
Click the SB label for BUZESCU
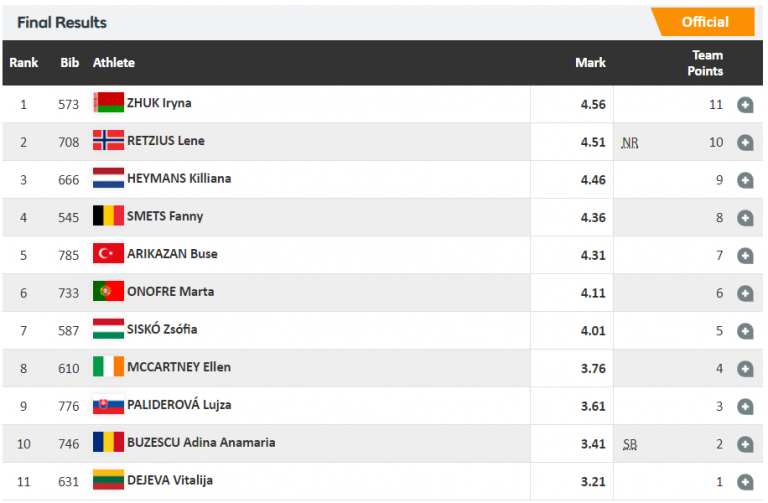629,444
